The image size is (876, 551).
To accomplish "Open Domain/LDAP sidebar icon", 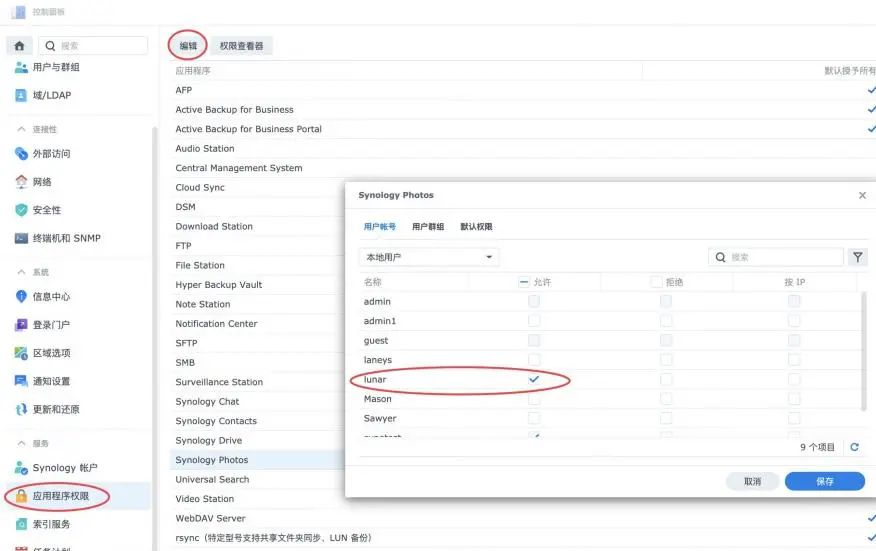I will [21, 95].
